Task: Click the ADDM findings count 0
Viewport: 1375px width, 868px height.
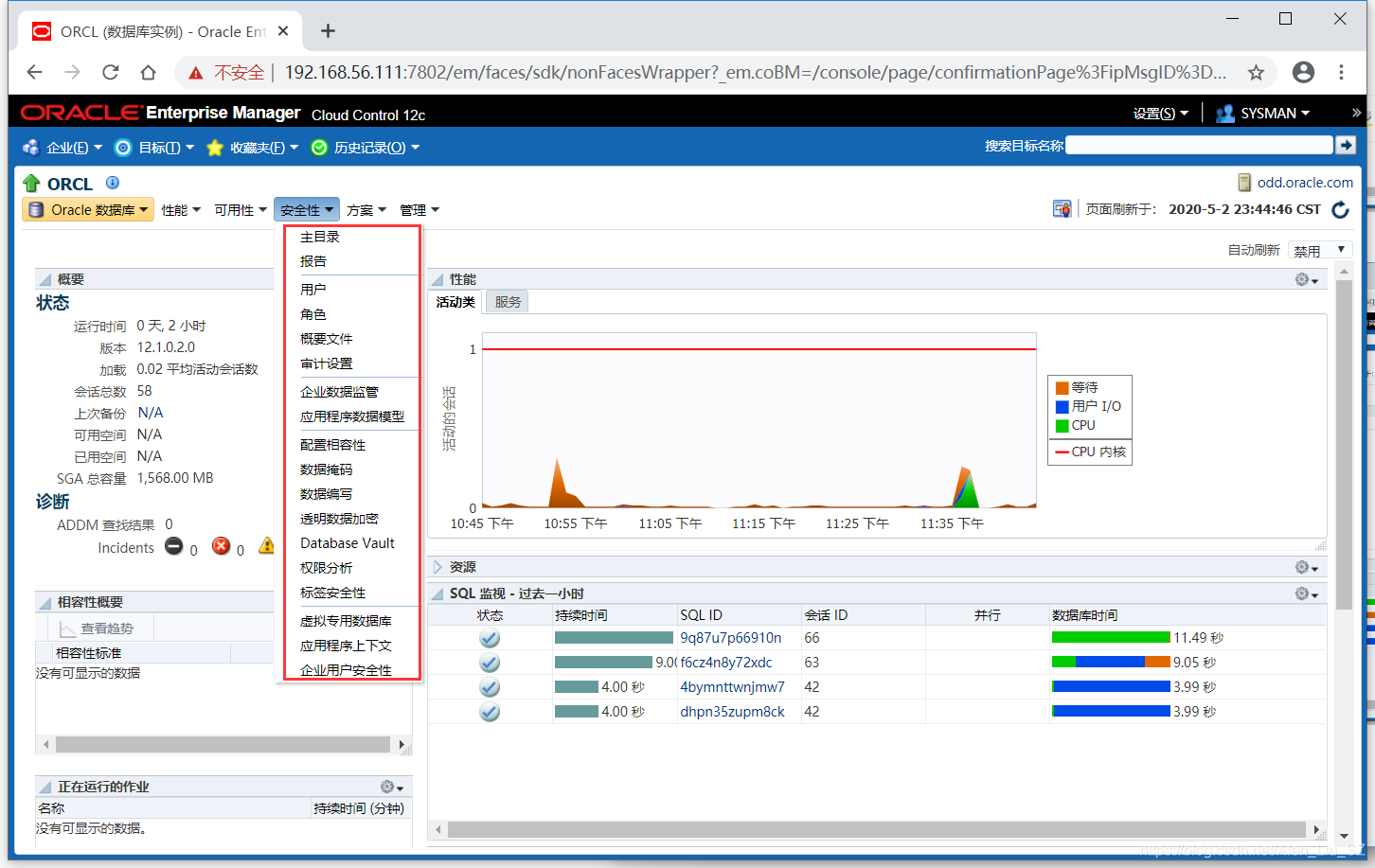Action: [169, 524]
